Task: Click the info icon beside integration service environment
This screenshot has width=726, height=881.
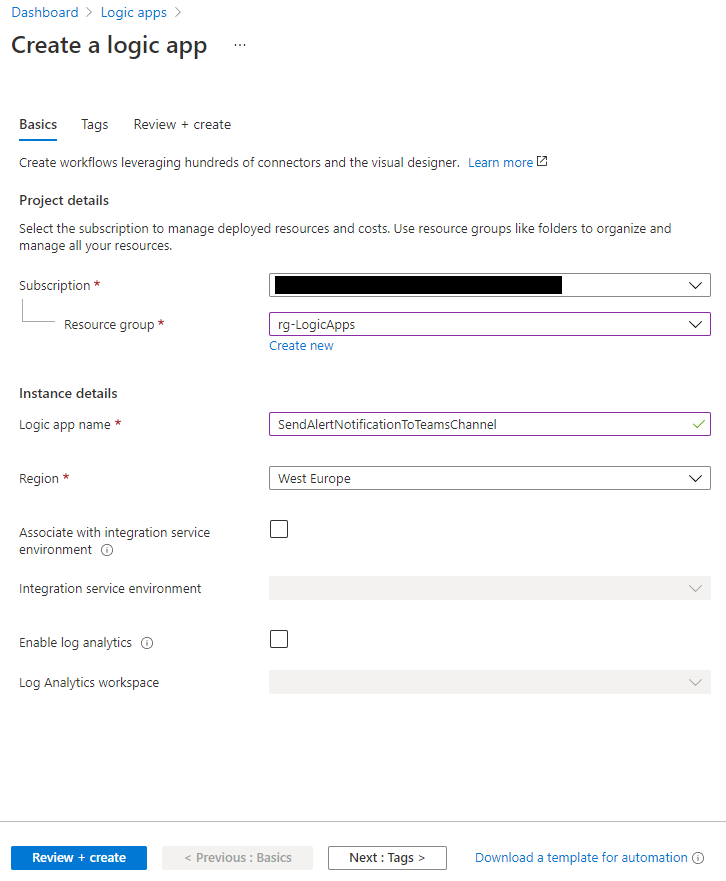Action: pos(107,550)
